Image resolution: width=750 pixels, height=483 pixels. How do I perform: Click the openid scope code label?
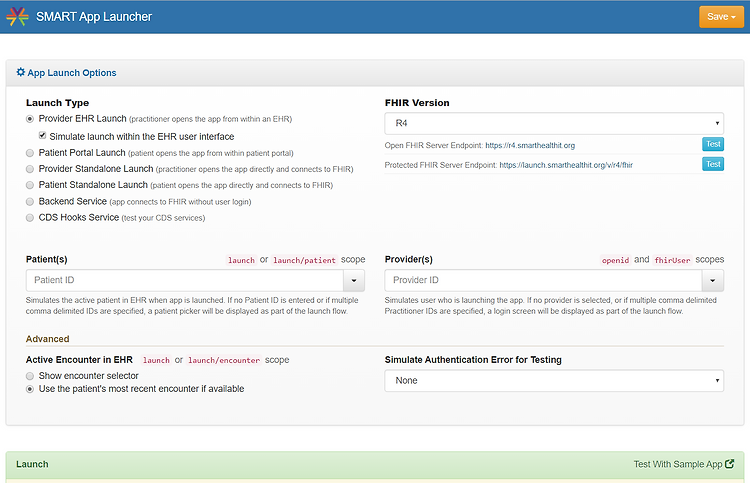pos(615,260)
